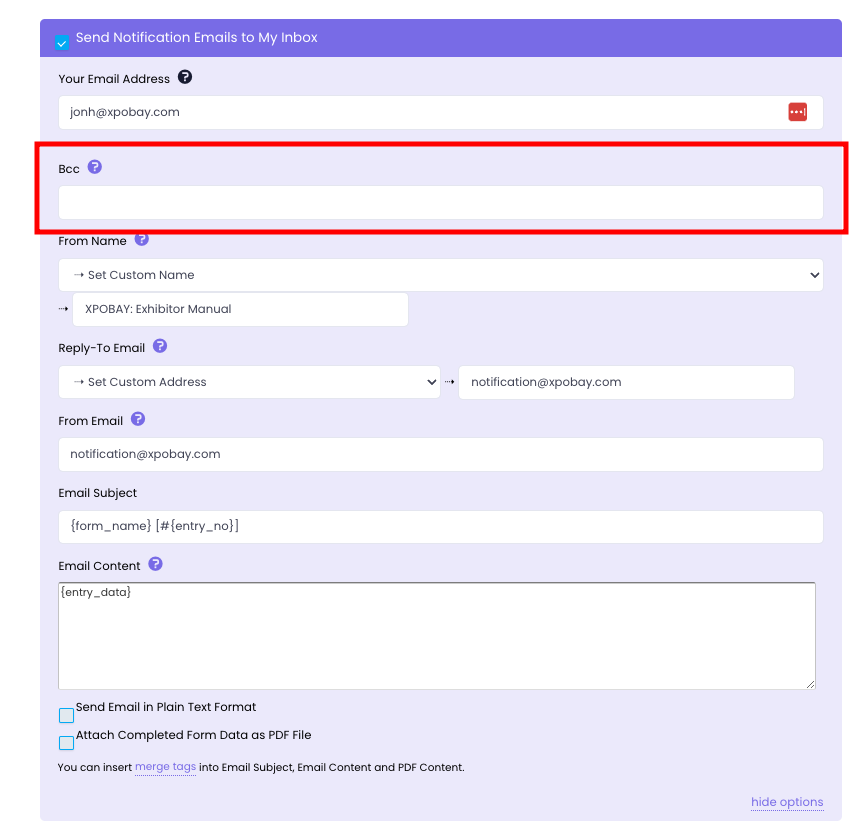Screen dimensions: 865x831
Task: Click the Email Content textarea resize handle
Action: click(x=810, y=684)
